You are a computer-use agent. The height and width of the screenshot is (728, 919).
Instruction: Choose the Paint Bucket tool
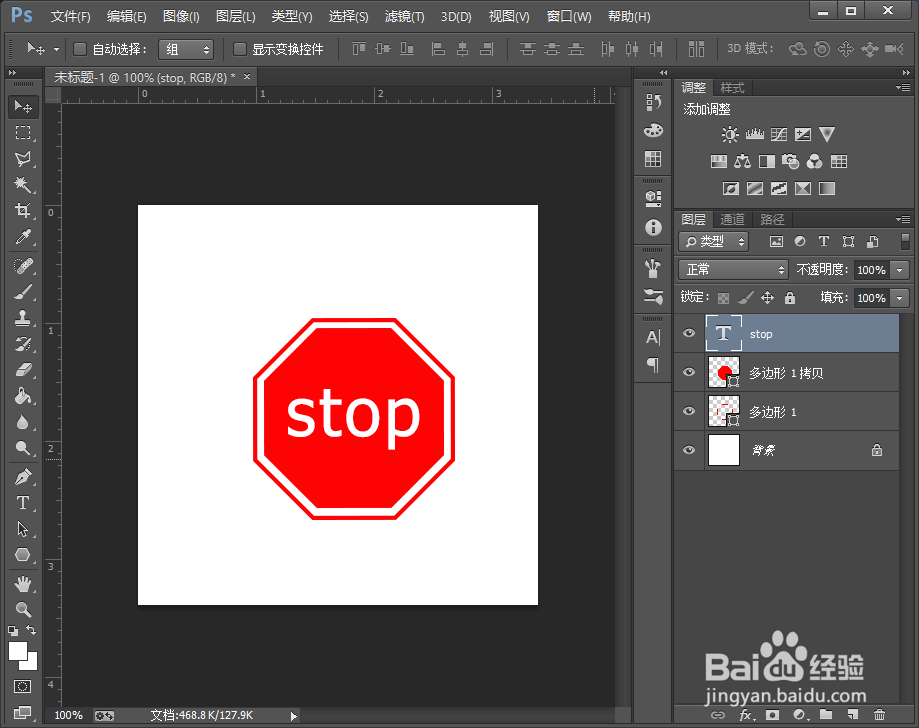click(x=23, y=396)
